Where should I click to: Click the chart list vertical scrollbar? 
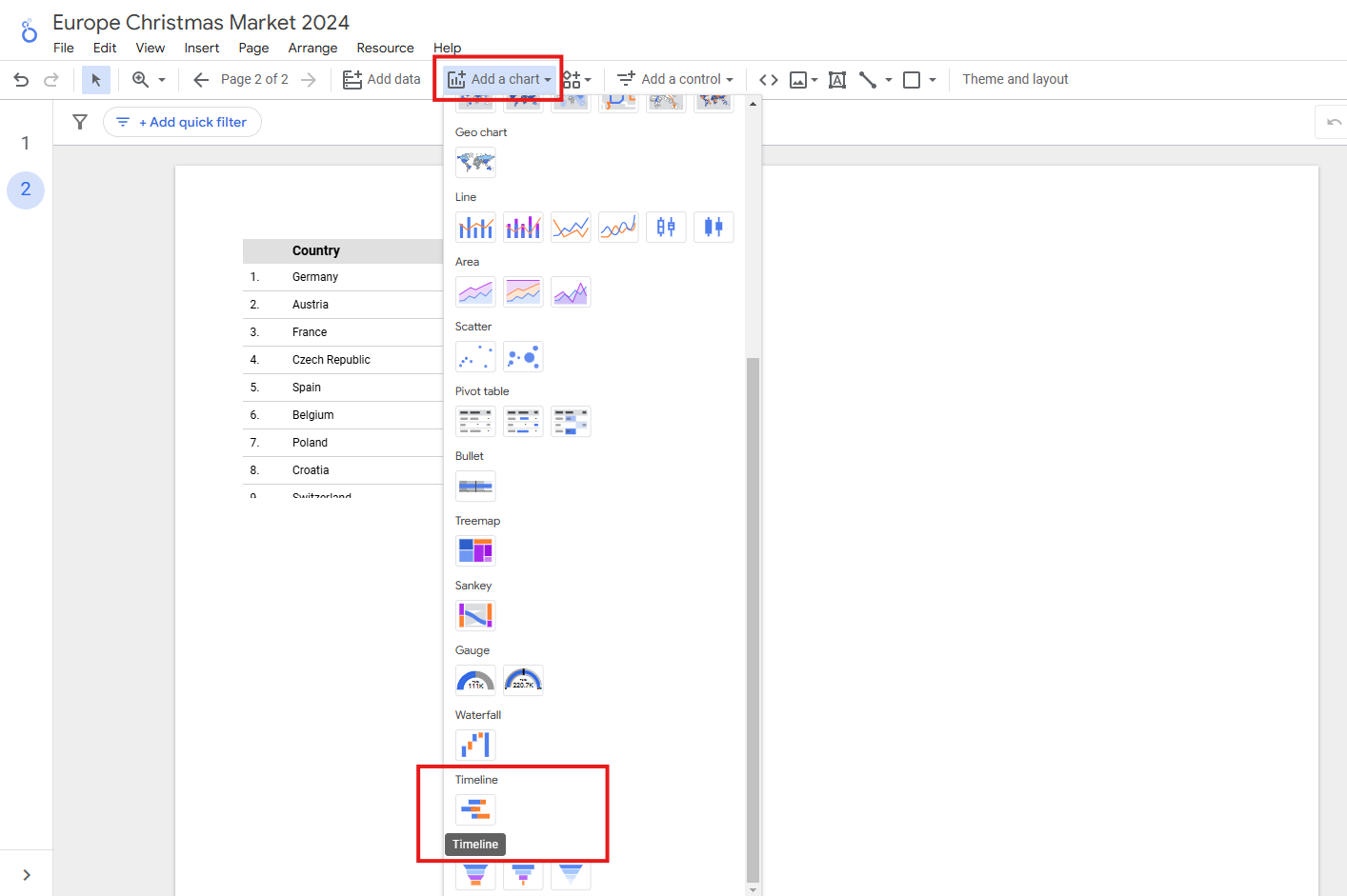(x=753, y=619)
